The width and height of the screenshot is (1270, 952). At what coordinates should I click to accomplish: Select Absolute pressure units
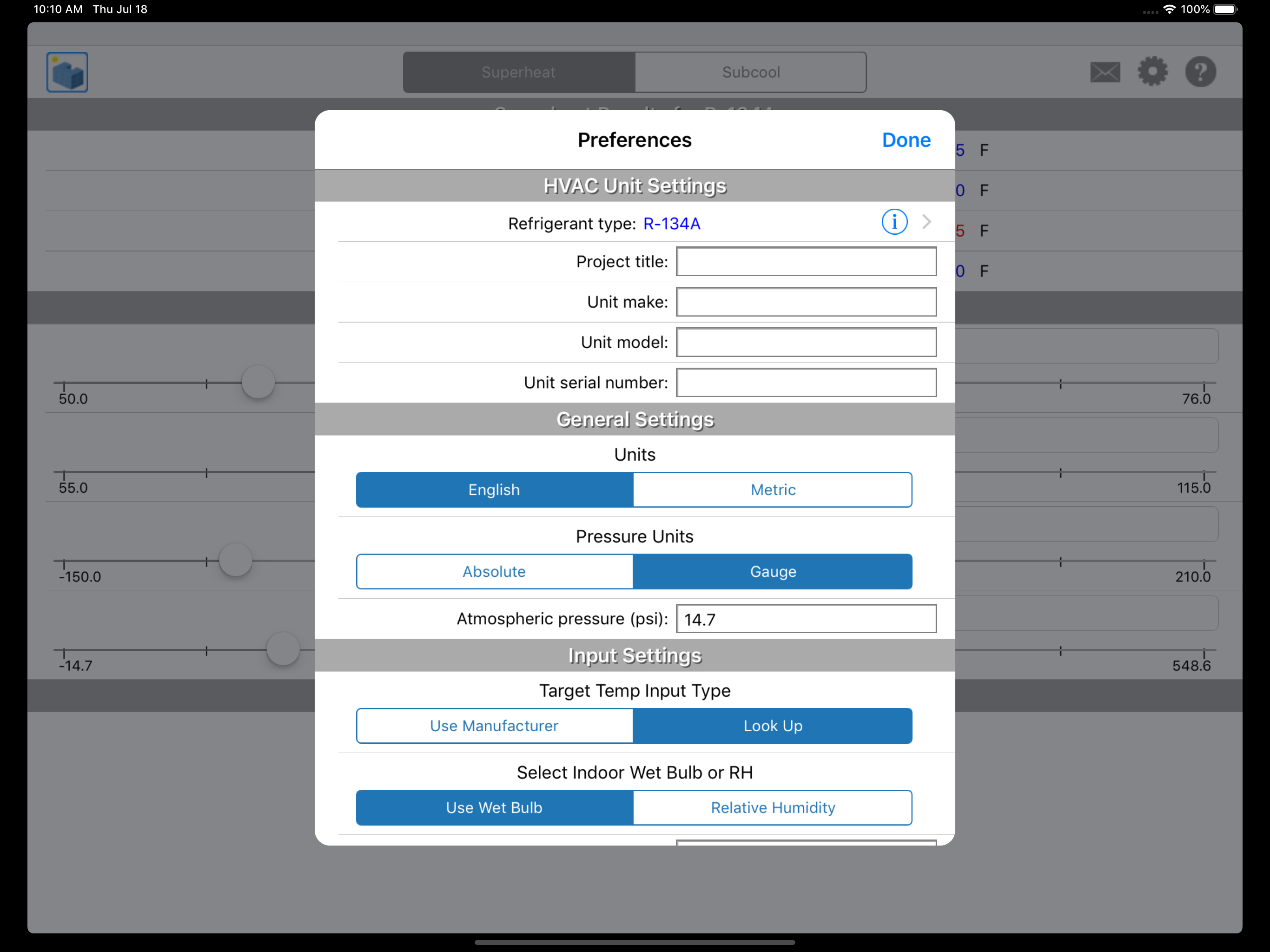[494, 571]
